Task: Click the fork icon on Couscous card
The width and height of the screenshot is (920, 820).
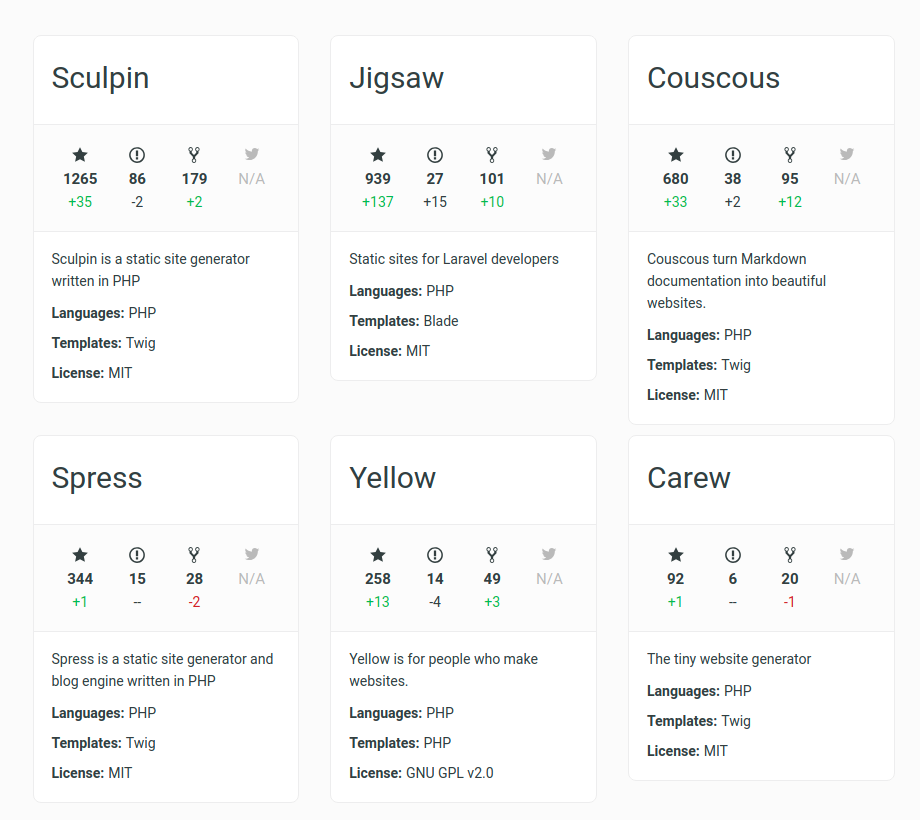Action: [790, 155]
